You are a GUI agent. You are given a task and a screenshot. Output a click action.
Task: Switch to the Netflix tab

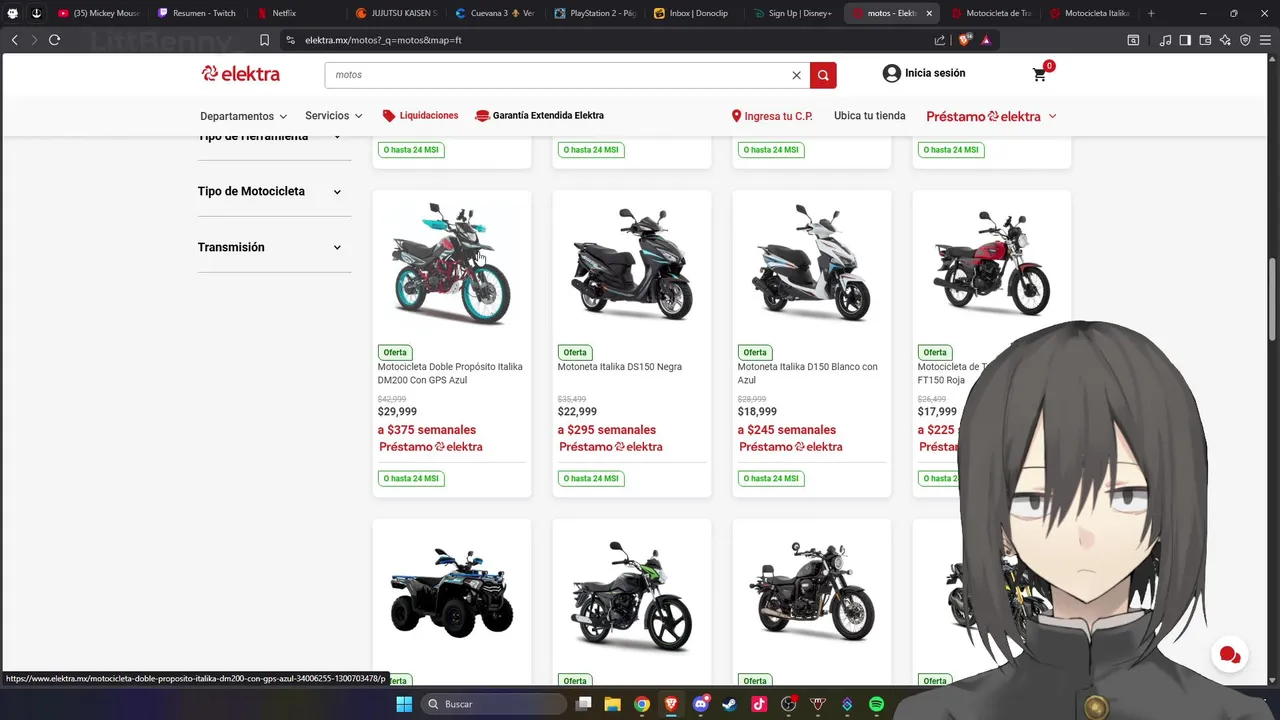tap(295, 13)
